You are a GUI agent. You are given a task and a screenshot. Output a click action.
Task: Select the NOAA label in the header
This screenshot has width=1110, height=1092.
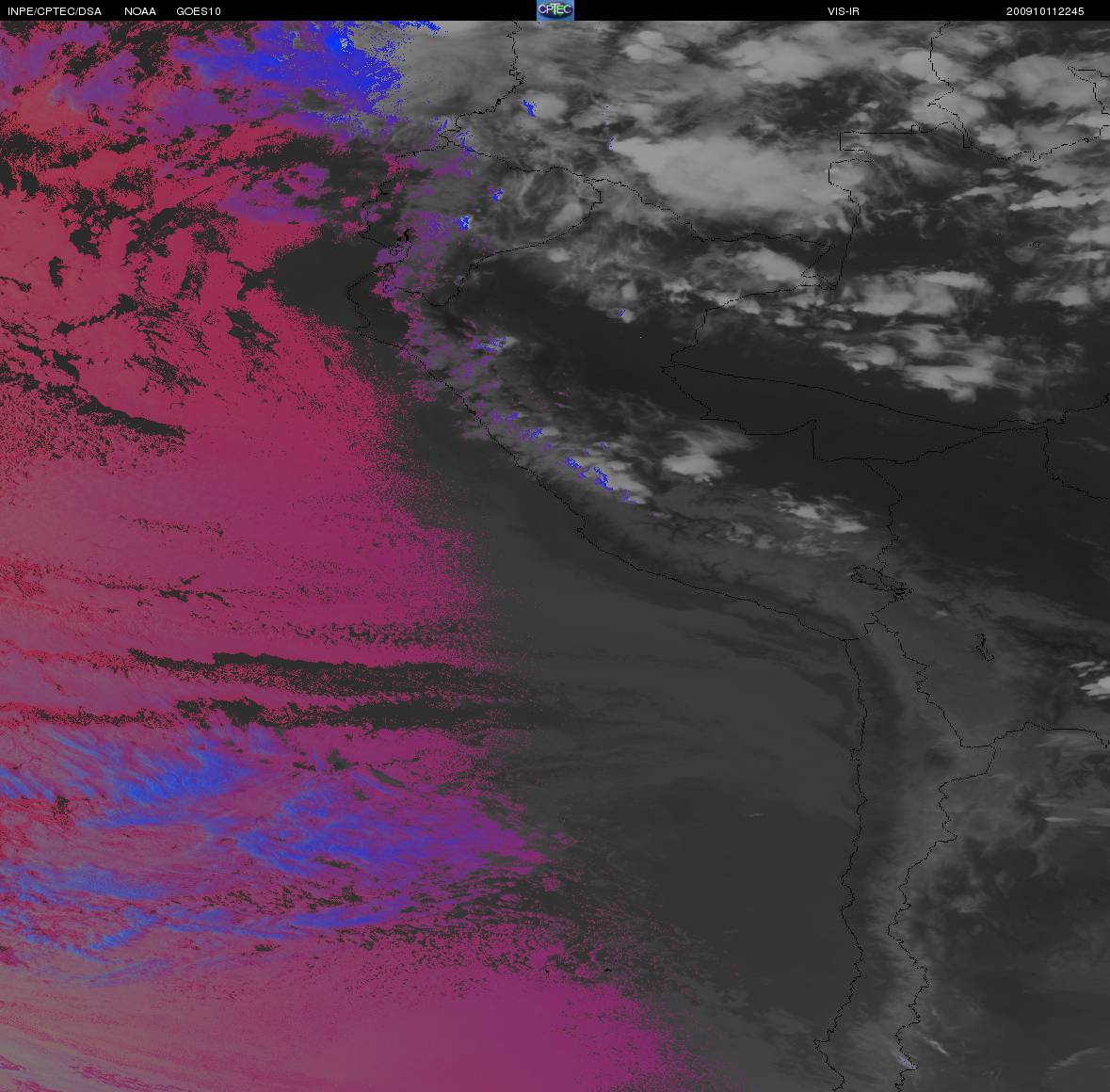pyautogui.click(x=140, y=11)
